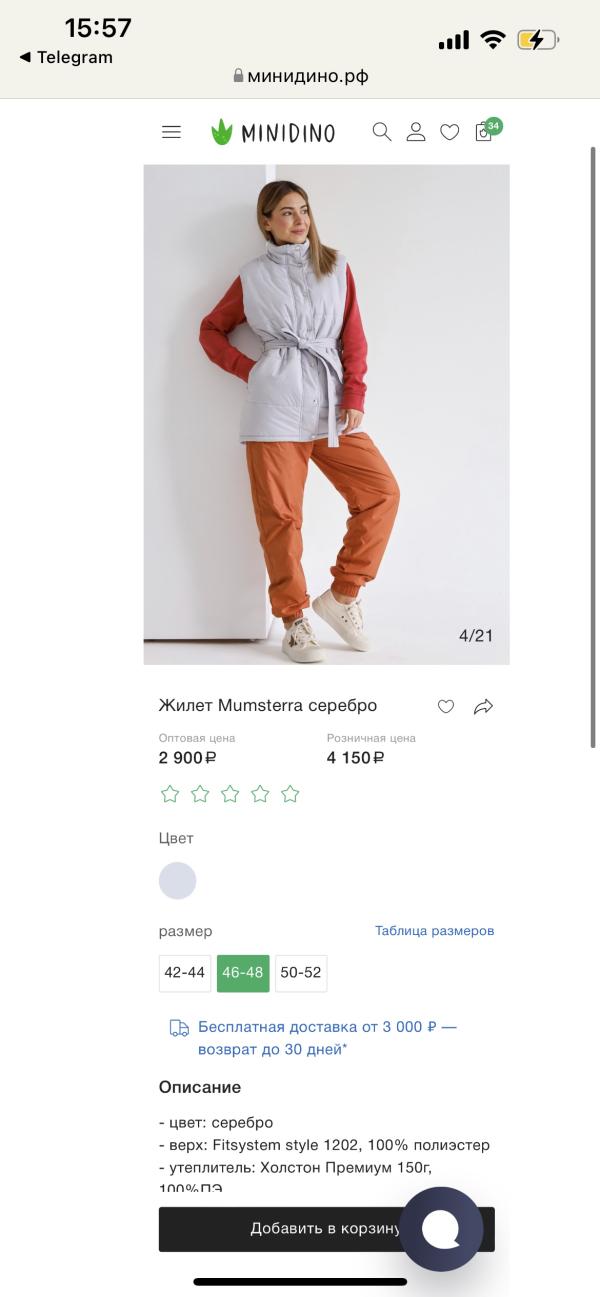The width and height of the screenshot is (600, 1297).
Task: Tap the минидино.рф address bar
Action: click(300, 75)
